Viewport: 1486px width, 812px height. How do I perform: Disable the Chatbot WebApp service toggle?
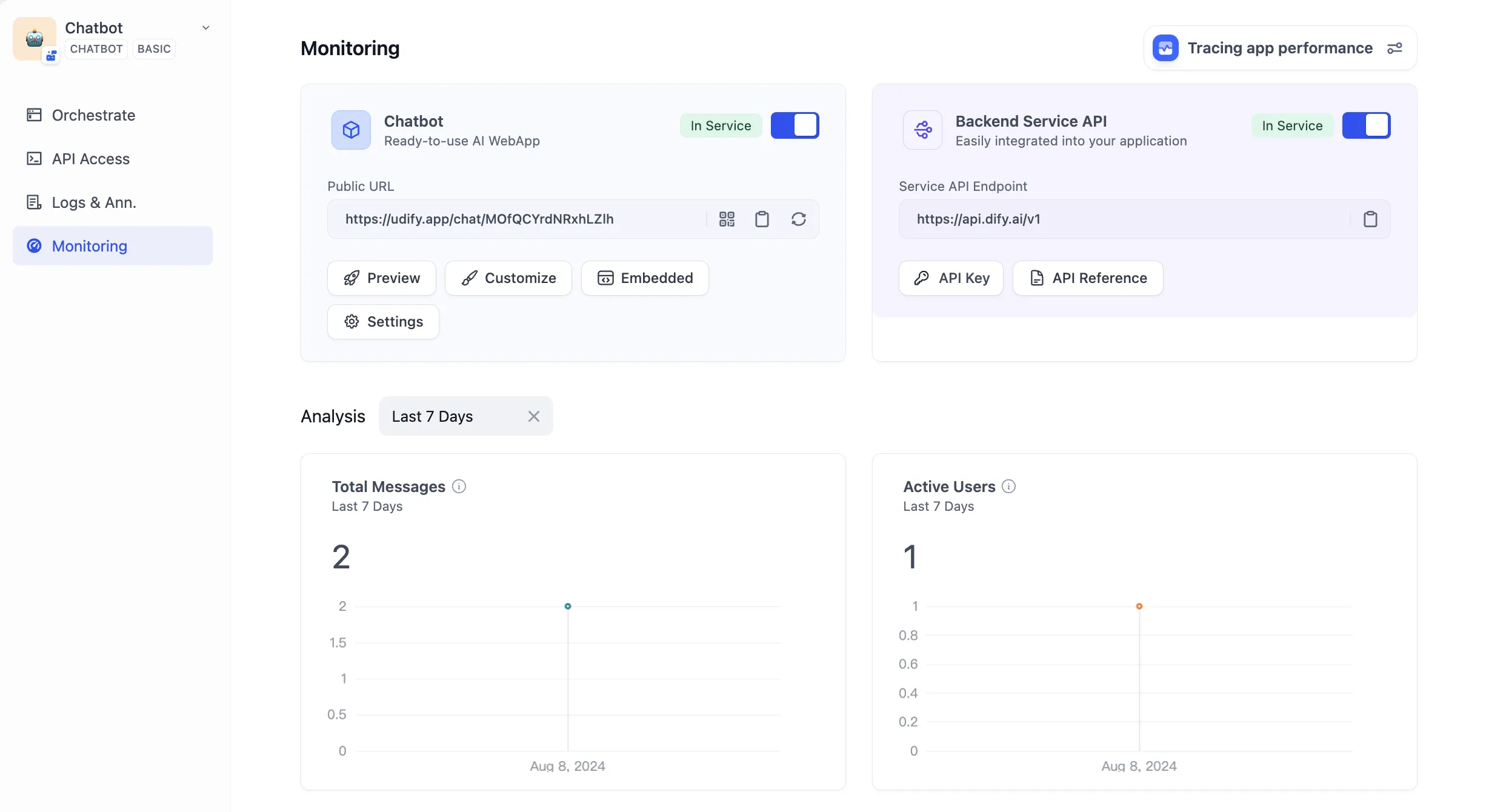[795, 125]
